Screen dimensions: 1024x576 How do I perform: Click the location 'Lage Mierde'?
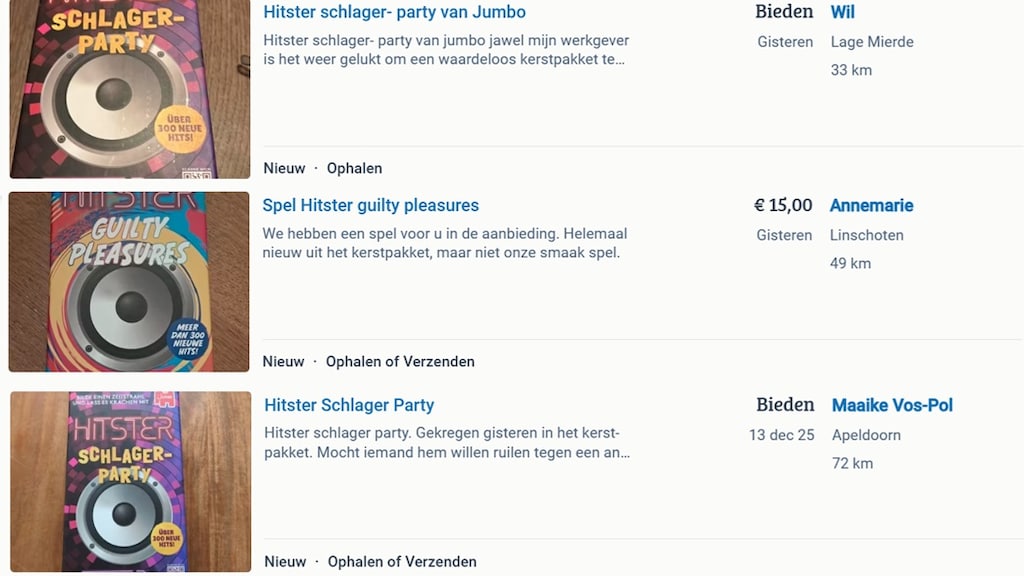click(x=871, y=42)
